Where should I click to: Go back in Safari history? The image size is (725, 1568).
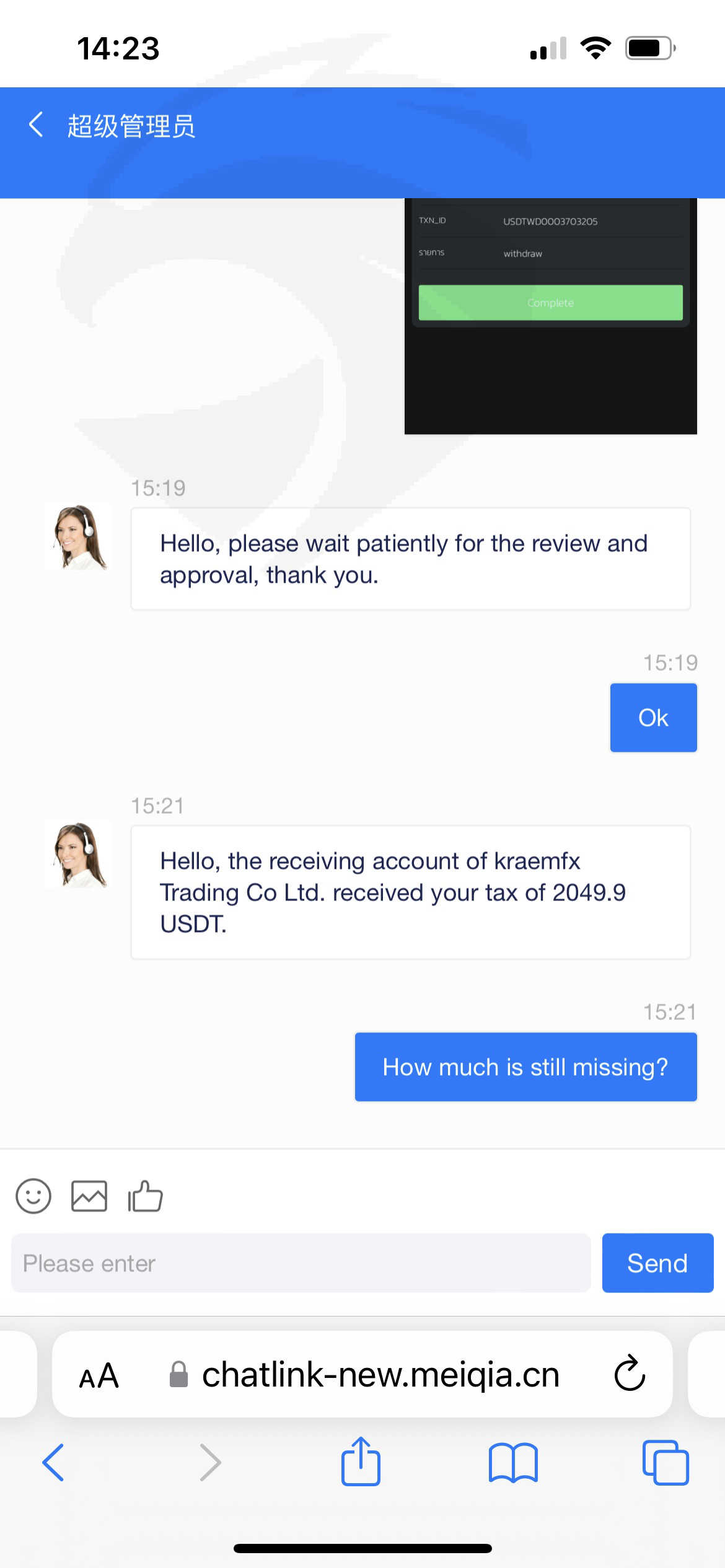click(x=53, y=1463)
